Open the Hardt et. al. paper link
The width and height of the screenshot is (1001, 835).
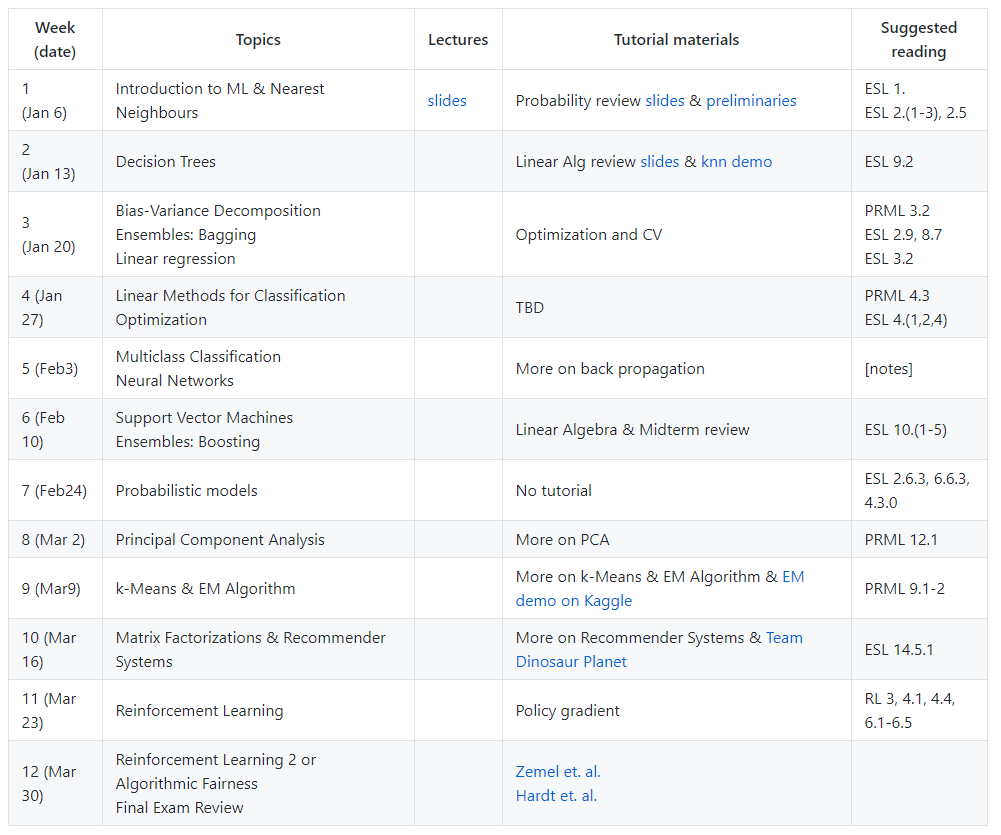[556, 796]
